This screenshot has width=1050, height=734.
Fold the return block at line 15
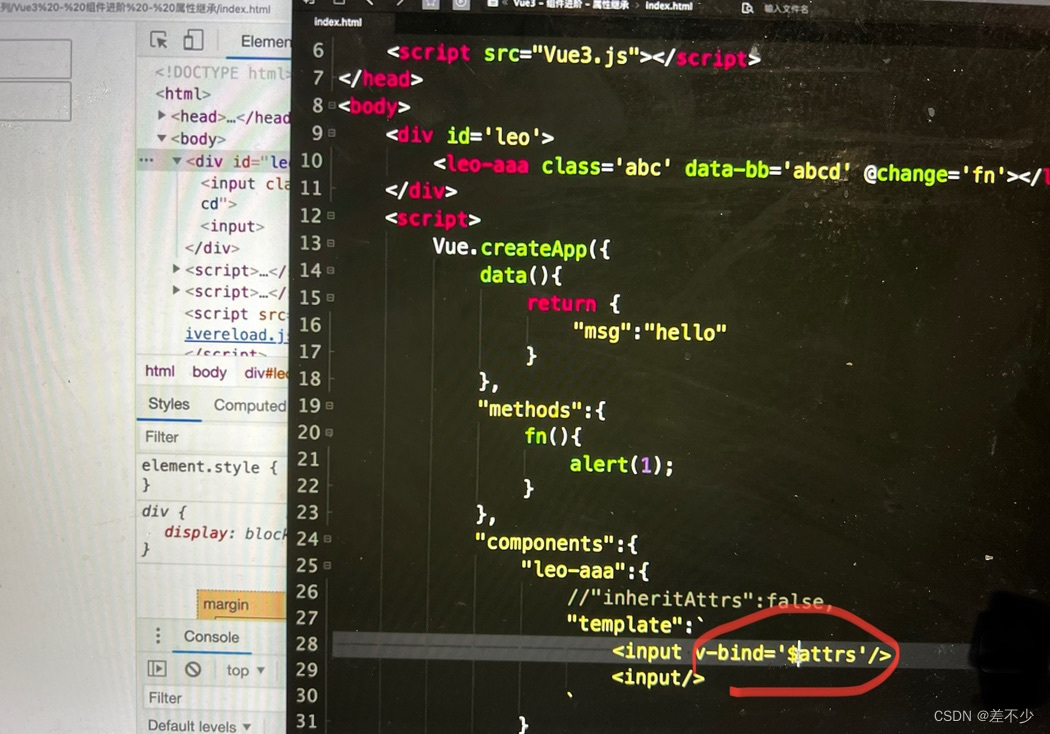point(331,297)
